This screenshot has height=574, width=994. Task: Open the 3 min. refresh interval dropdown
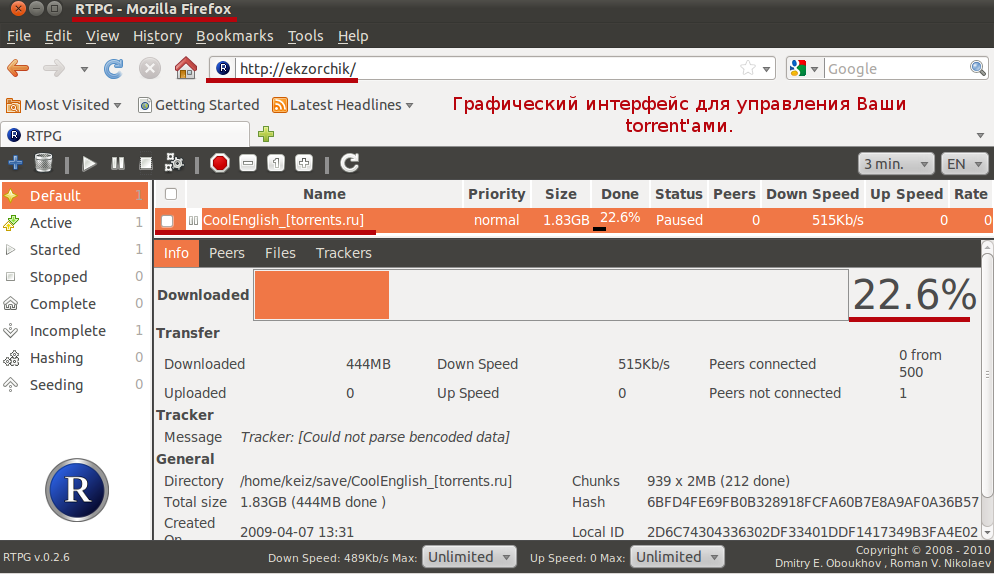tap(896, 164)
